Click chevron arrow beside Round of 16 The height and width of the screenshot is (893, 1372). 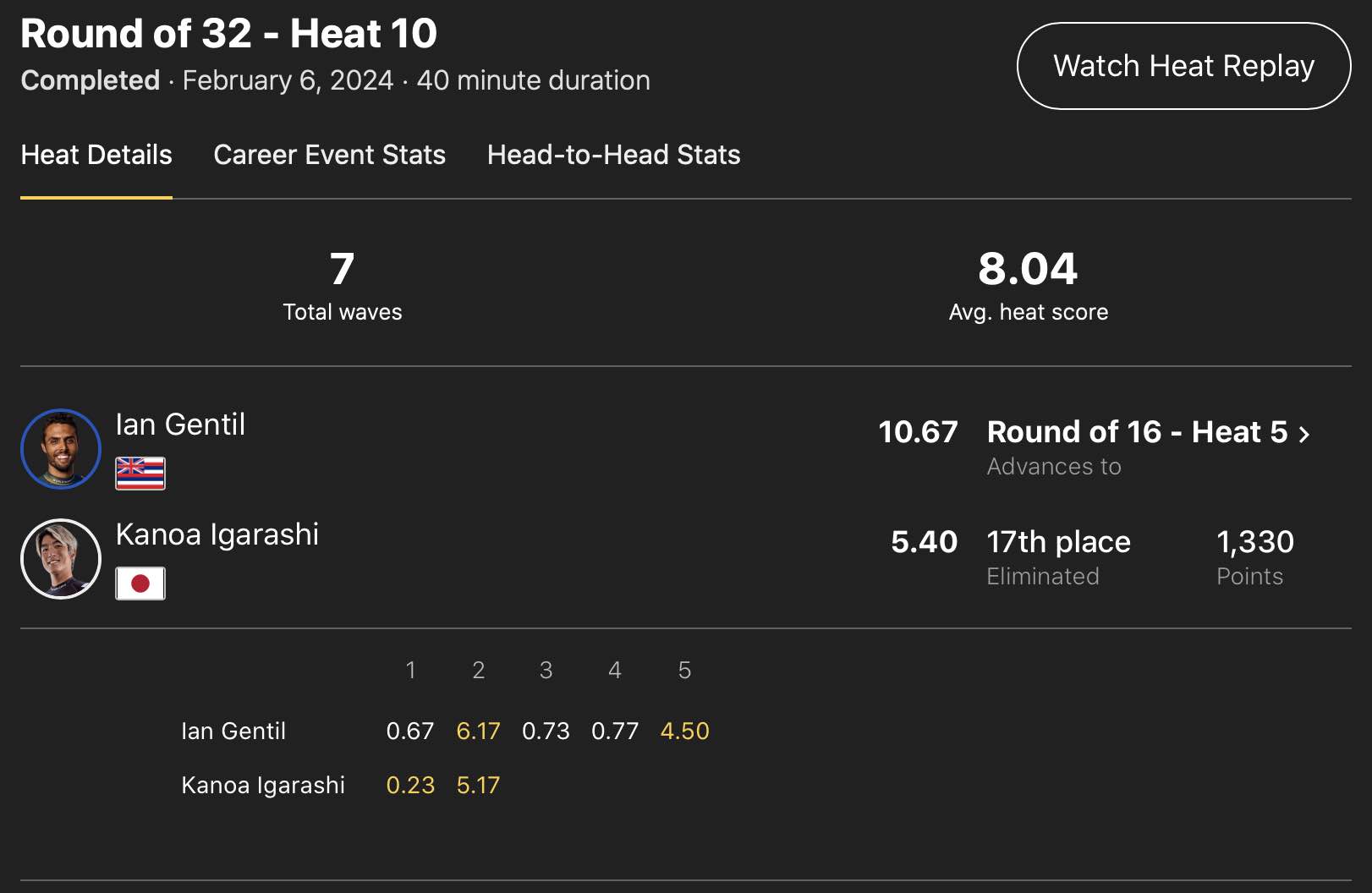[x=1304, y=434]
